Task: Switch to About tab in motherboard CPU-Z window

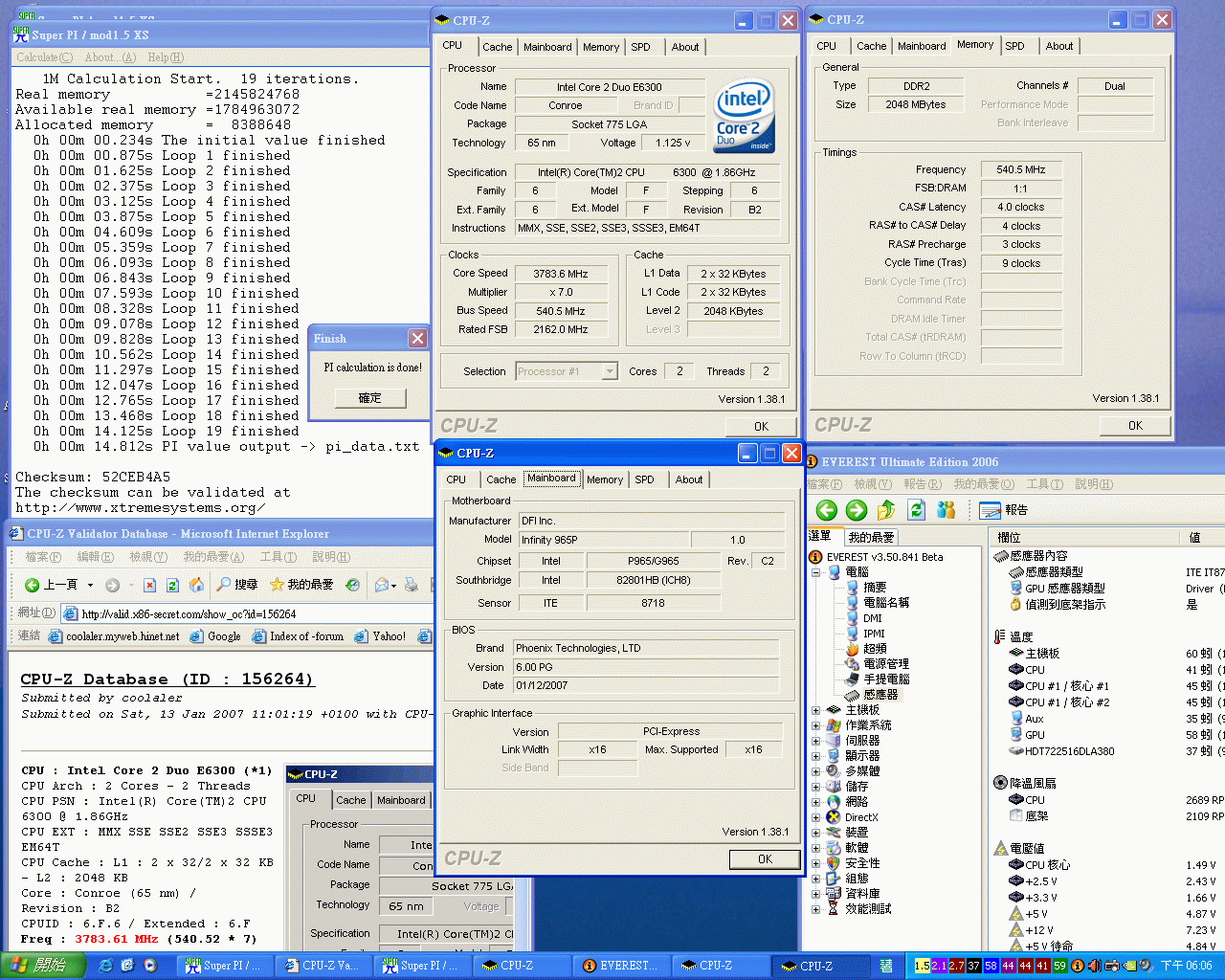Action: click(689, 479)
